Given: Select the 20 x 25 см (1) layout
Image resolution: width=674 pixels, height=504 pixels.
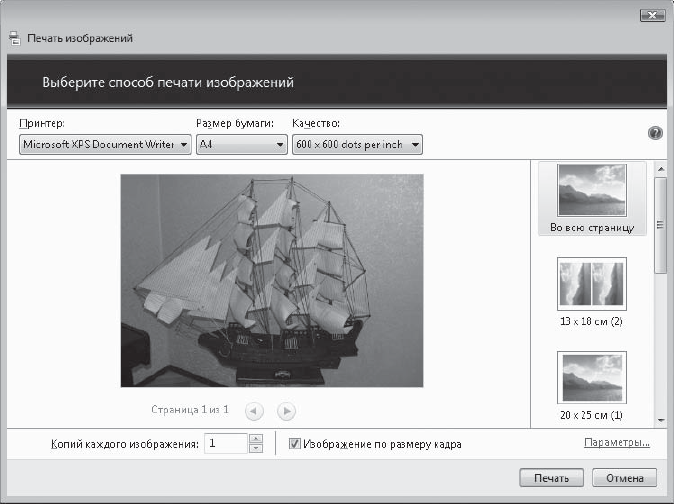Looking at the screenshot, I should [x=592, y=386].
